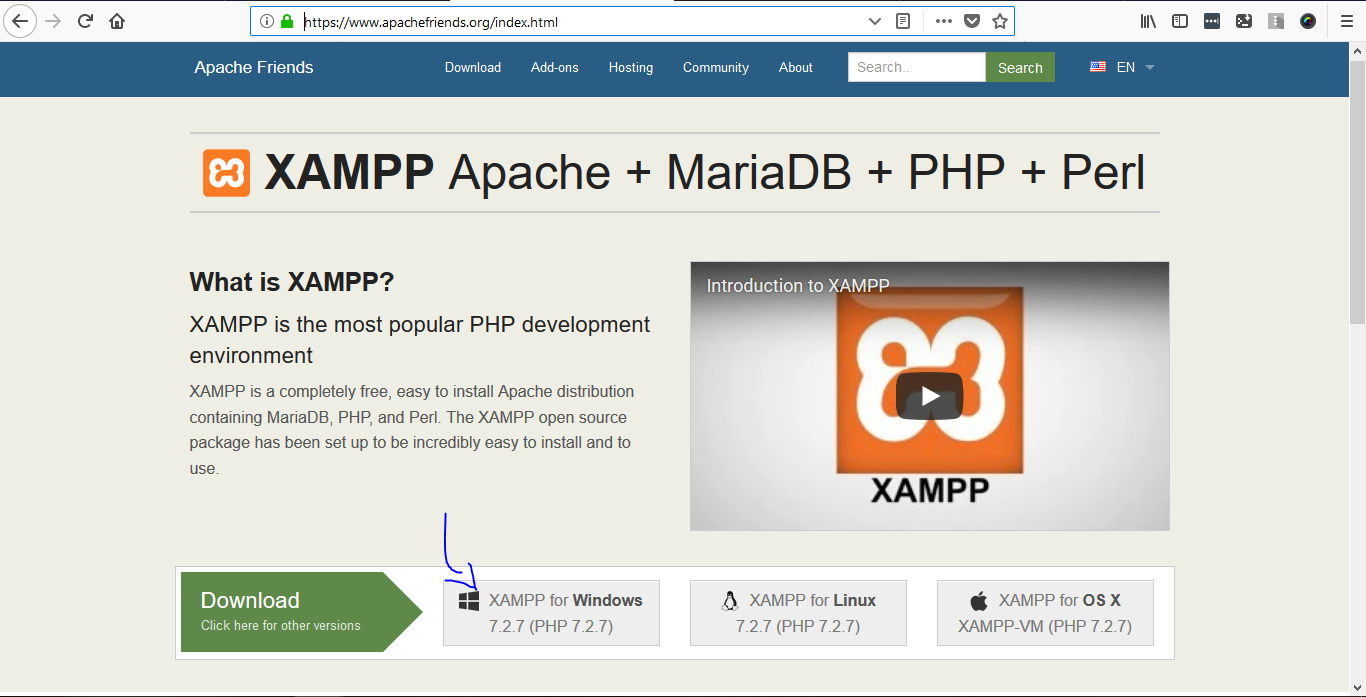Click the Windows logo in download button
This screenshot has width=1366, height=697.
(469, 601)
